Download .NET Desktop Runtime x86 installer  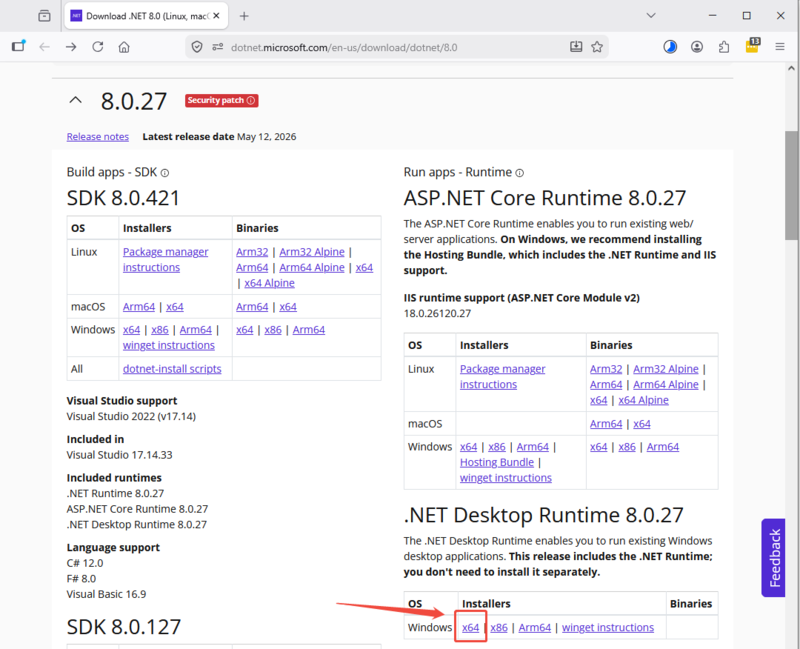click(x=499, y=628)
